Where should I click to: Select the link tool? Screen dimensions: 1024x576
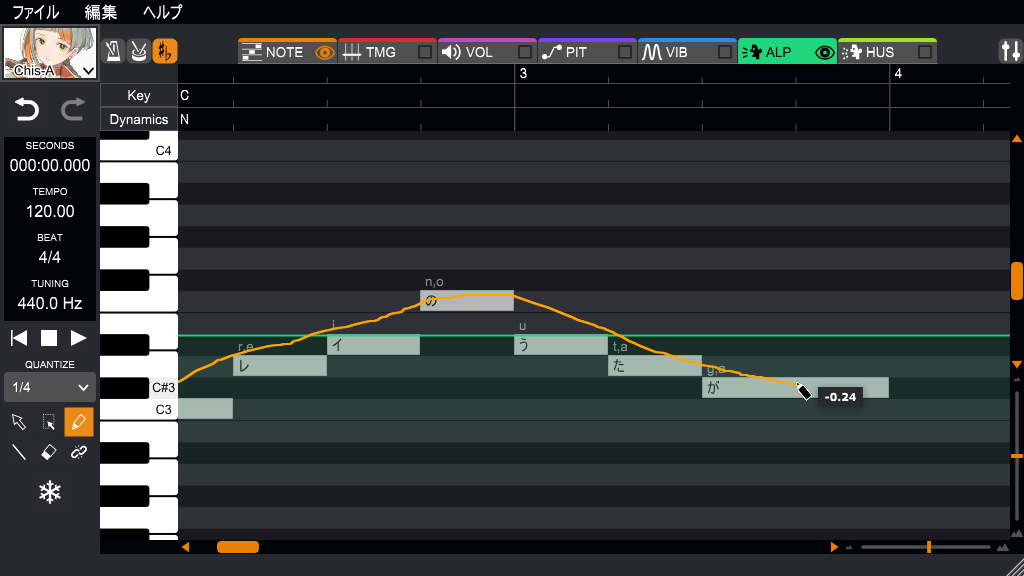pos(78,452)
